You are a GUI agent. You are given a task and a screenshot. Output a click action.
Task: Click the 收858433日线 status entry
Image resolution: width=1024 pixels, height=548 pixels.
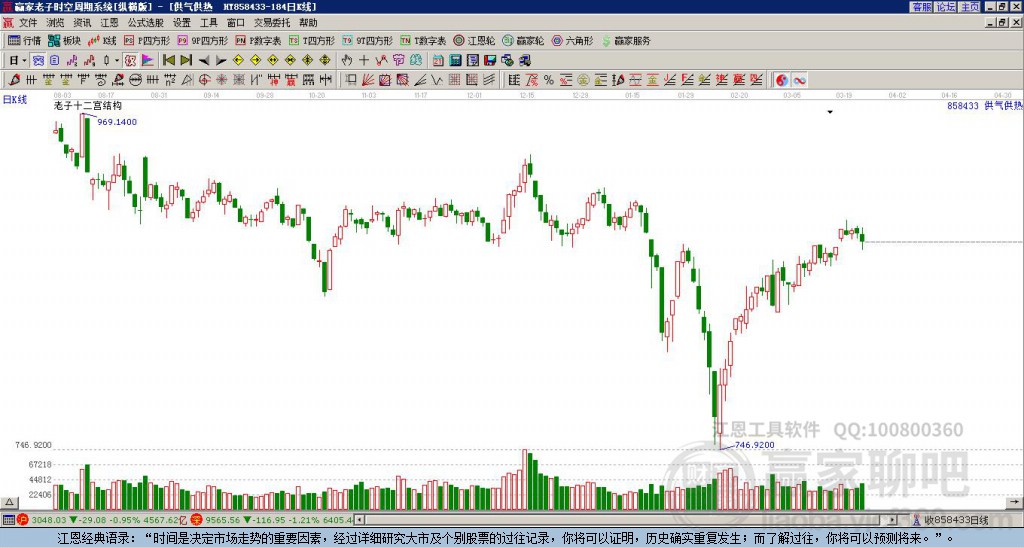pos(955,520)
